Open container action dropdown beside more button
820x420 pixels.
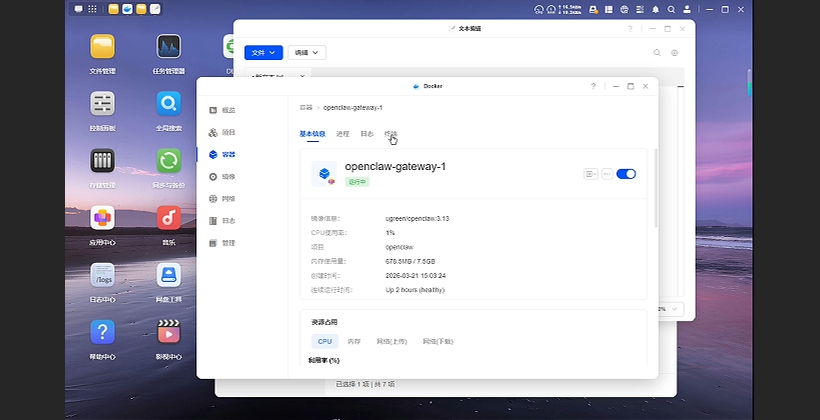(591, 174)
